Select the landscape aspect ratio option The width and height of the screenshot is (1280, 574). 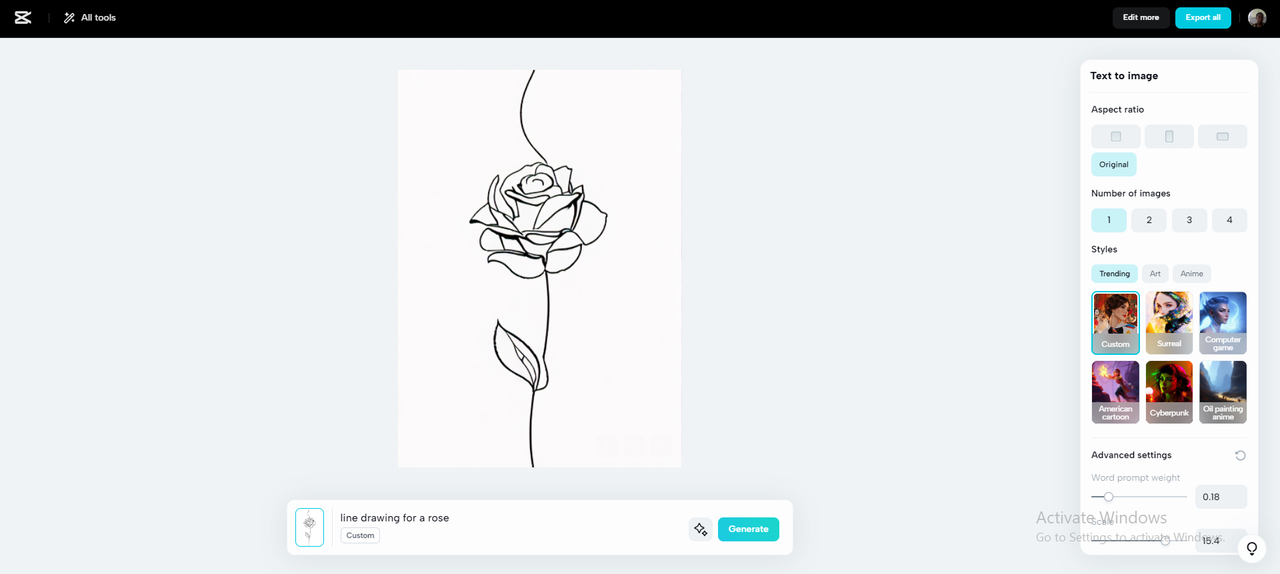[x=1222, y=136]
